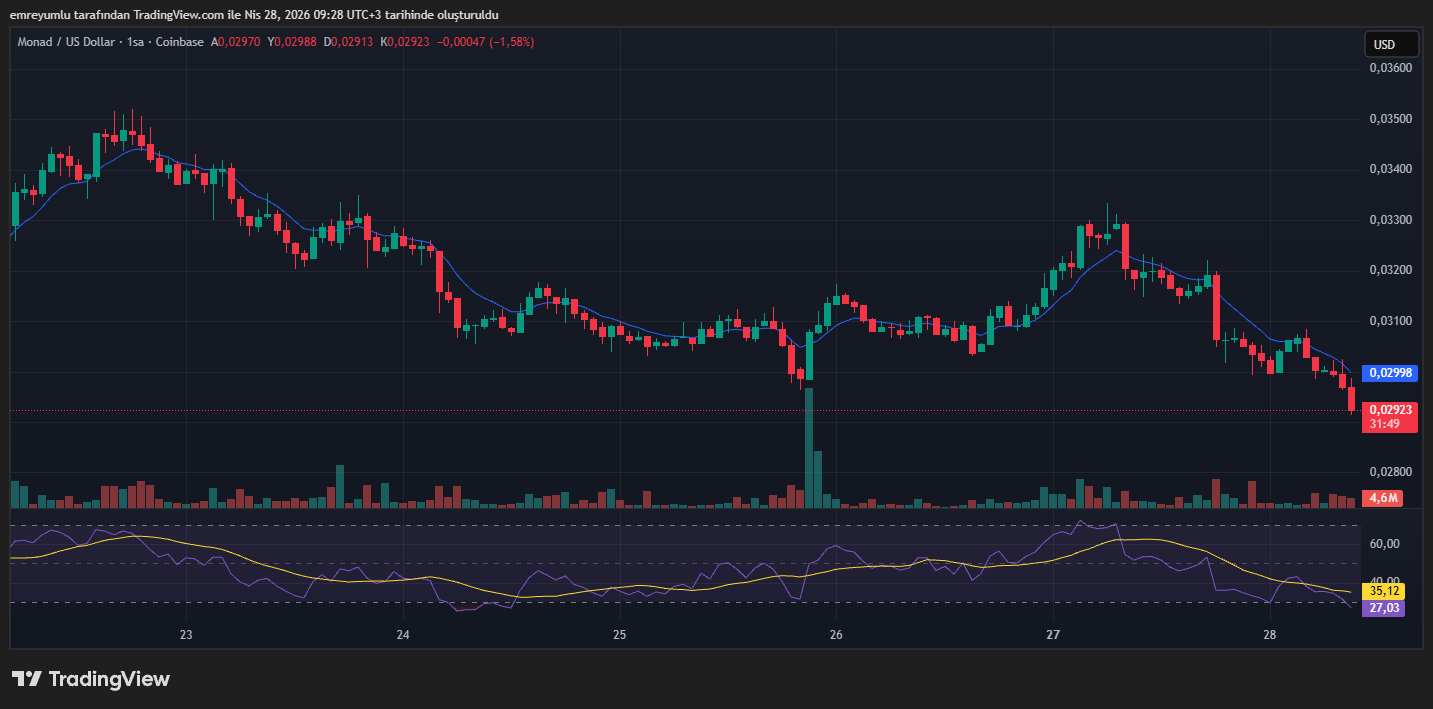Viewport: 1433px width, 709px height.
Task: Click the -1,58% price change value
Action: [x=511, y=42]
